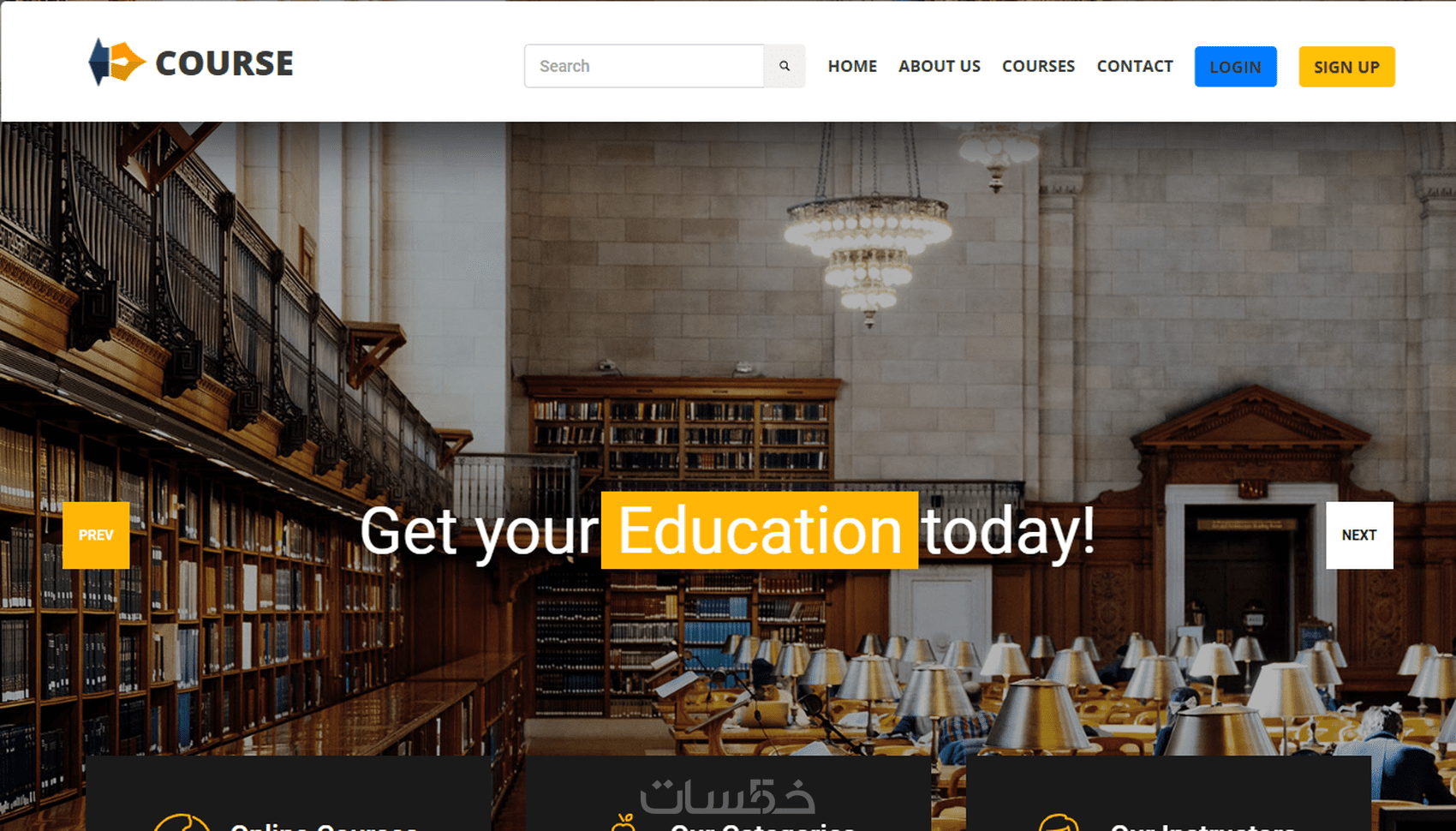This screenshot has height=831, width=1456.
Task: Click the COURSE brand text
Action: (x=224, y=63)
